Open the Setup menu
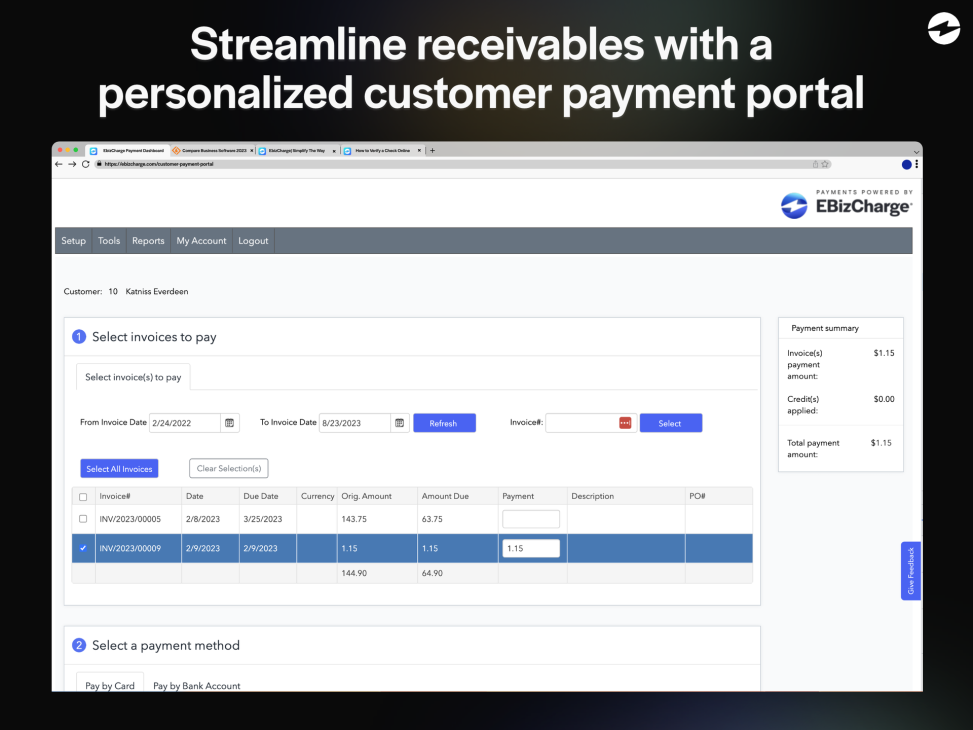Screen dimensions: 973x730 pos(74,241)
